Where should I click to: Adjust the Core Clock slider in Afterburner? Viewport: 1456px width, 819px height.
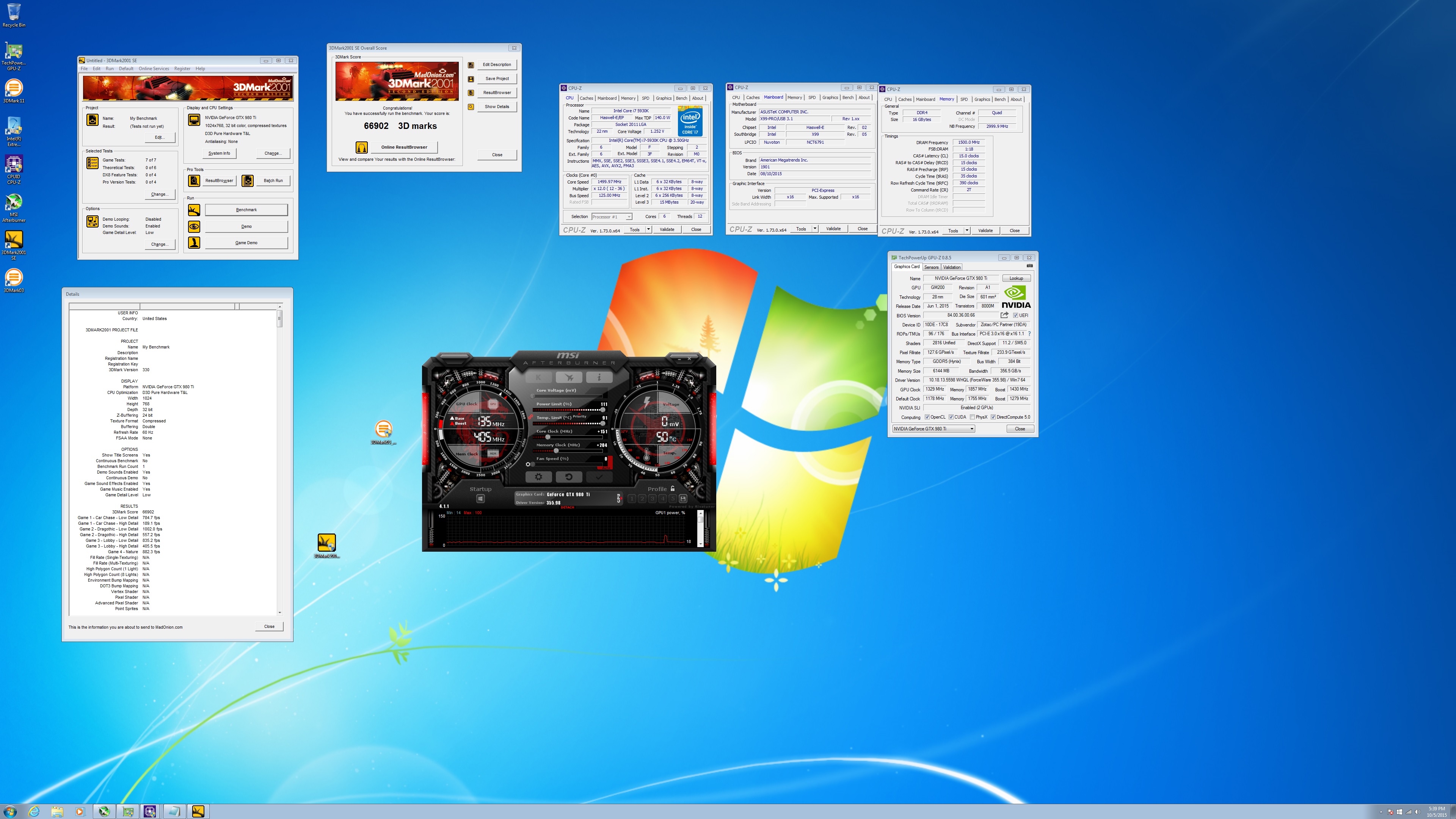point(569,437)
